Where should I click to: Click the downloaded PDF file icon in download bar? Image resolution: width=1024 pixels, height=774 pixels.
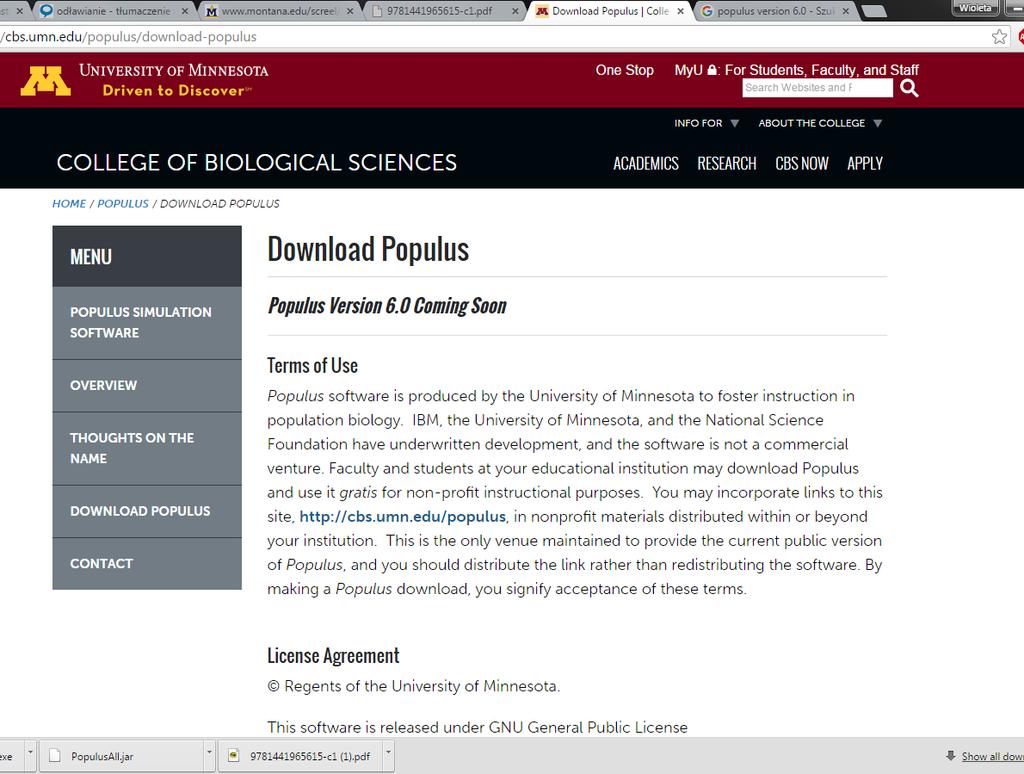pos(233,756)
